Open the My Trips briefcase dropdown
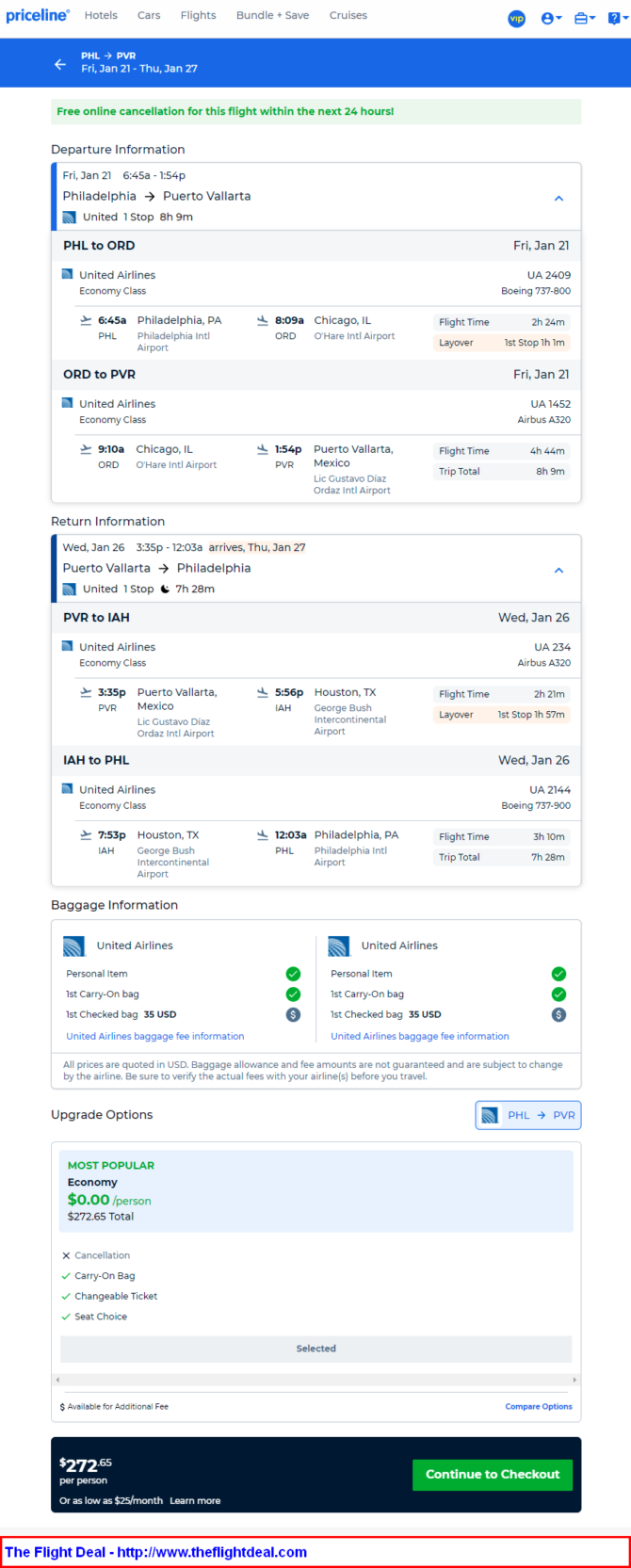Screen dimensions: 631x1568 point(585,18)
